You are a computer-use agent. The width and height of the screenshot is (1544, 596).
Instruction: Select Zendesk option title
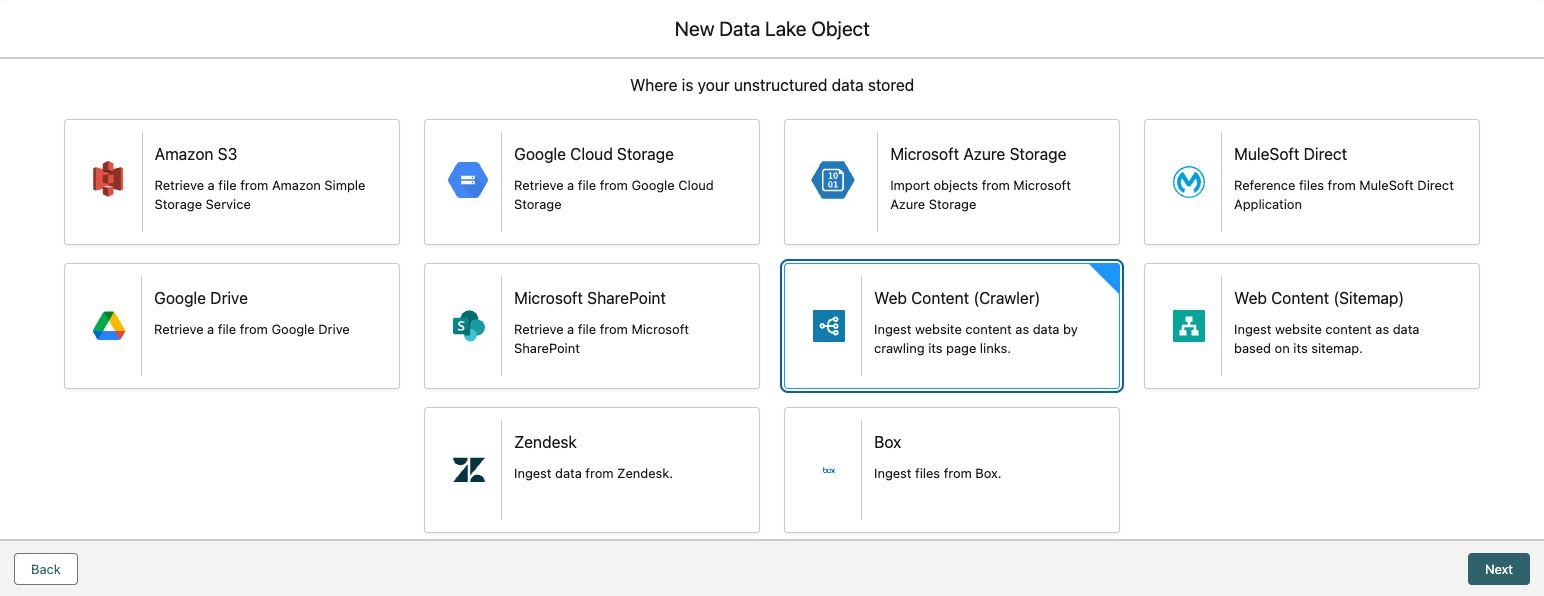click(545, 442)
